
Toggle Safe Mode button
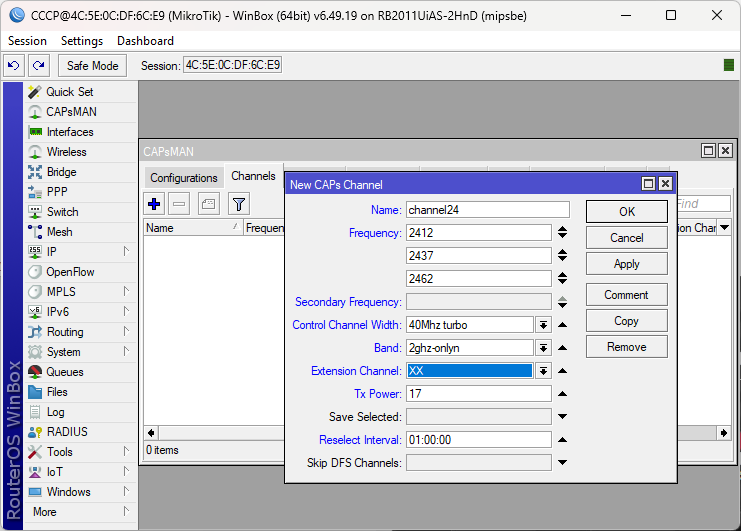93,65
